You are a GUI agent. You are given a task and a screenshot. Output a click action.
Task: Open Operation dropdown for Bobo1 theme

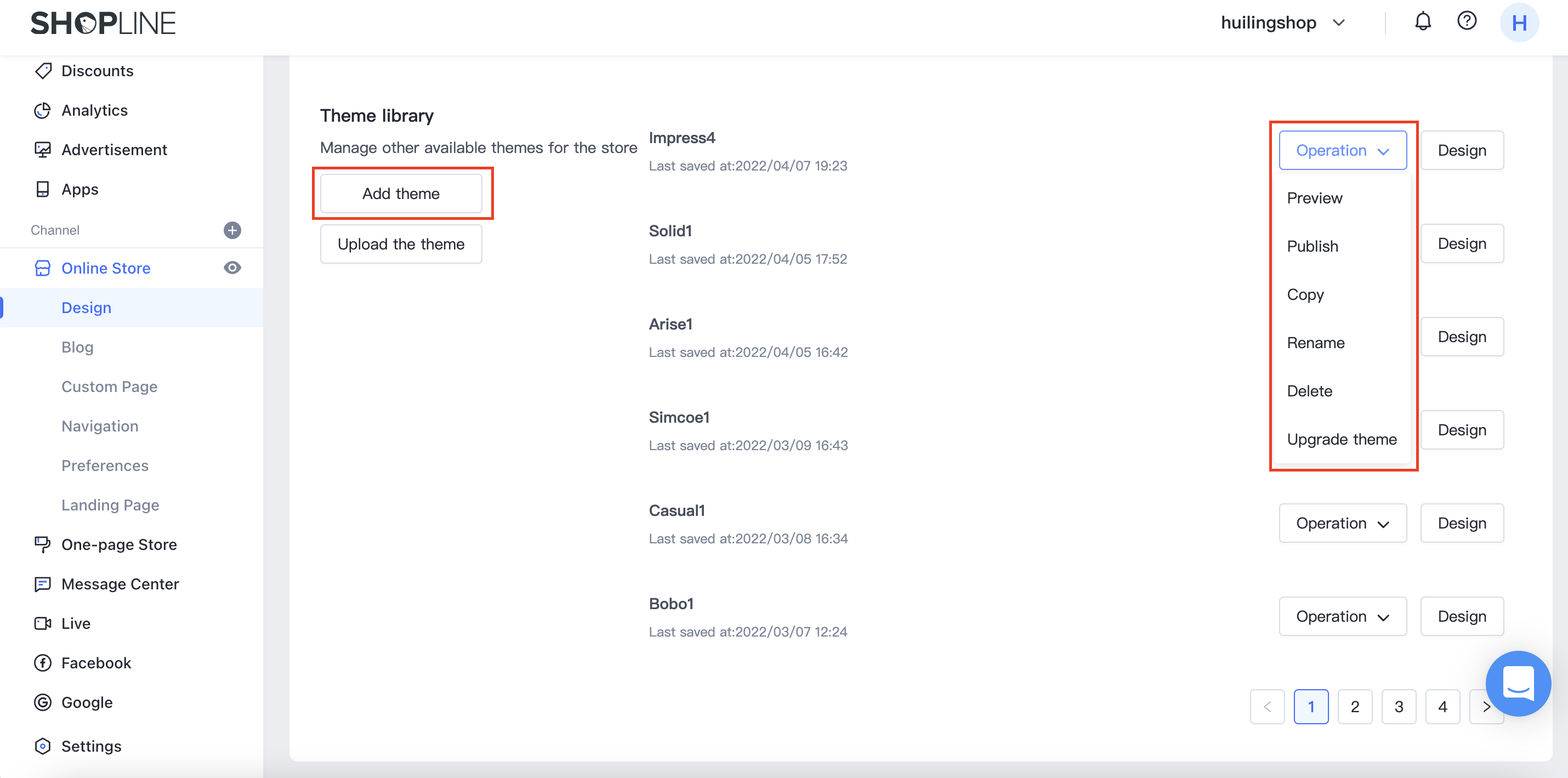pyautogui.click(x=1342, y=616)
